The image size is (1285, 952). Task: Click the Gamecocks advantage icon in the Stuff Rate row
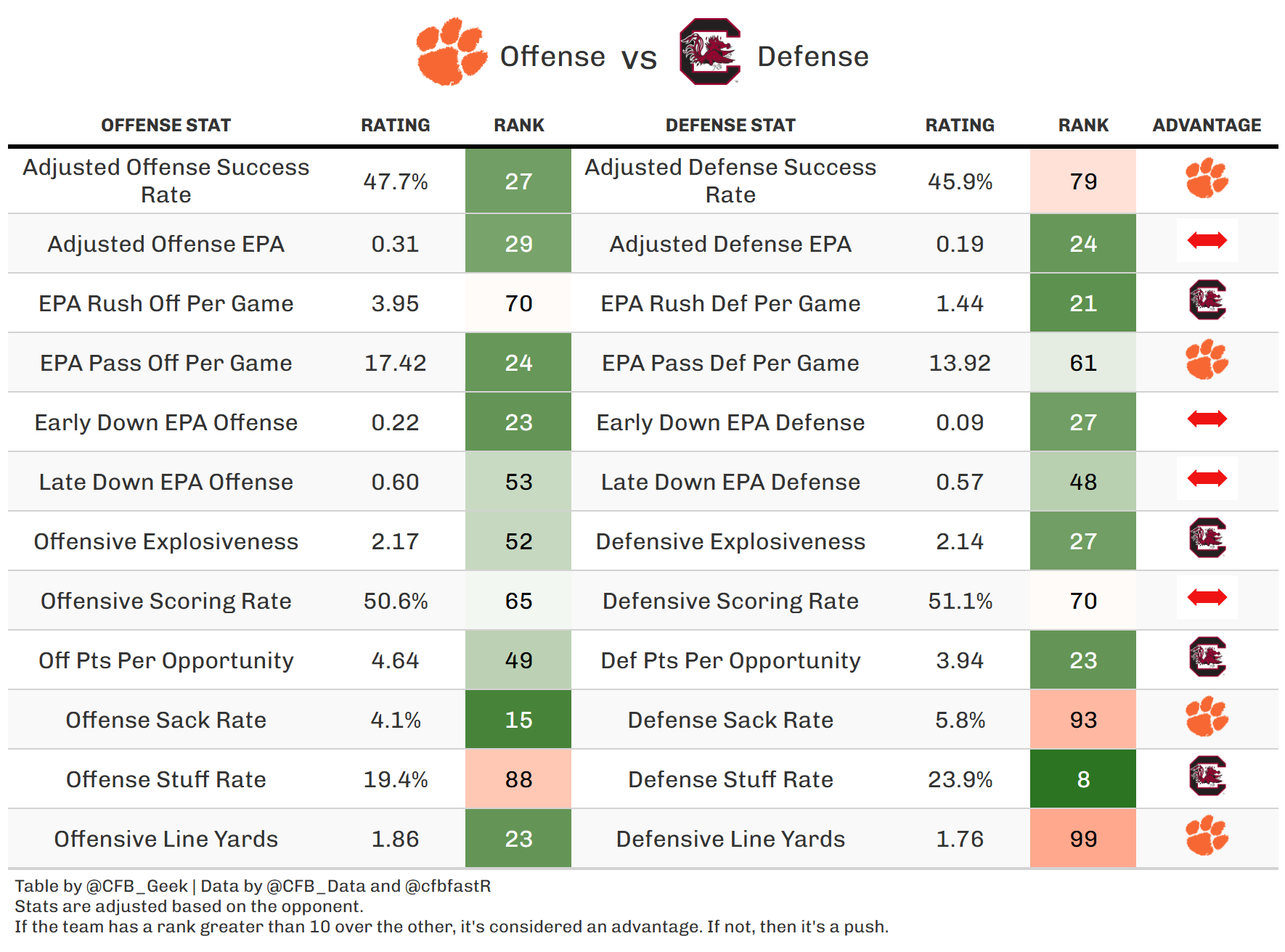[x=1207, y=776]
